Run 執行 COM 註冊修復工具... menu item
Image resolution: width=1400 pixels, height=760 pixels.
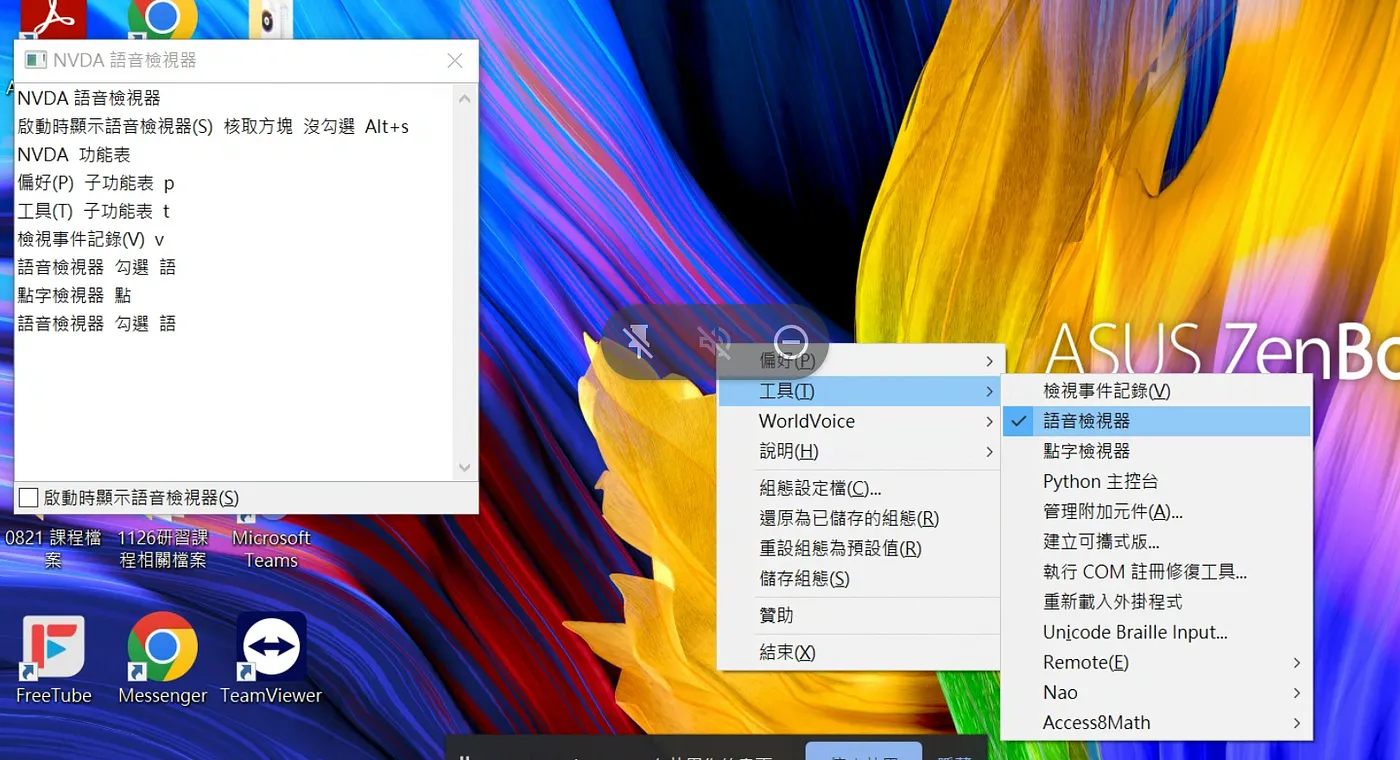[1156, 572]
